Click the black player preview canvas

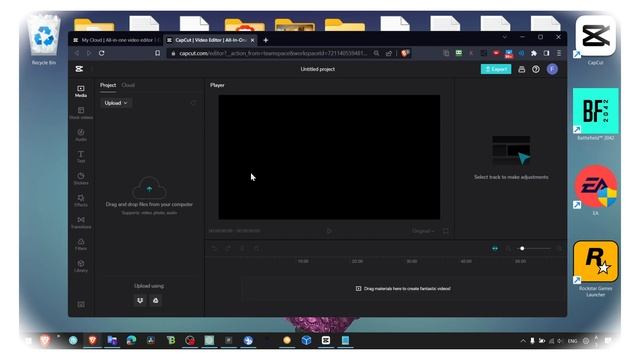coord(329,157)
